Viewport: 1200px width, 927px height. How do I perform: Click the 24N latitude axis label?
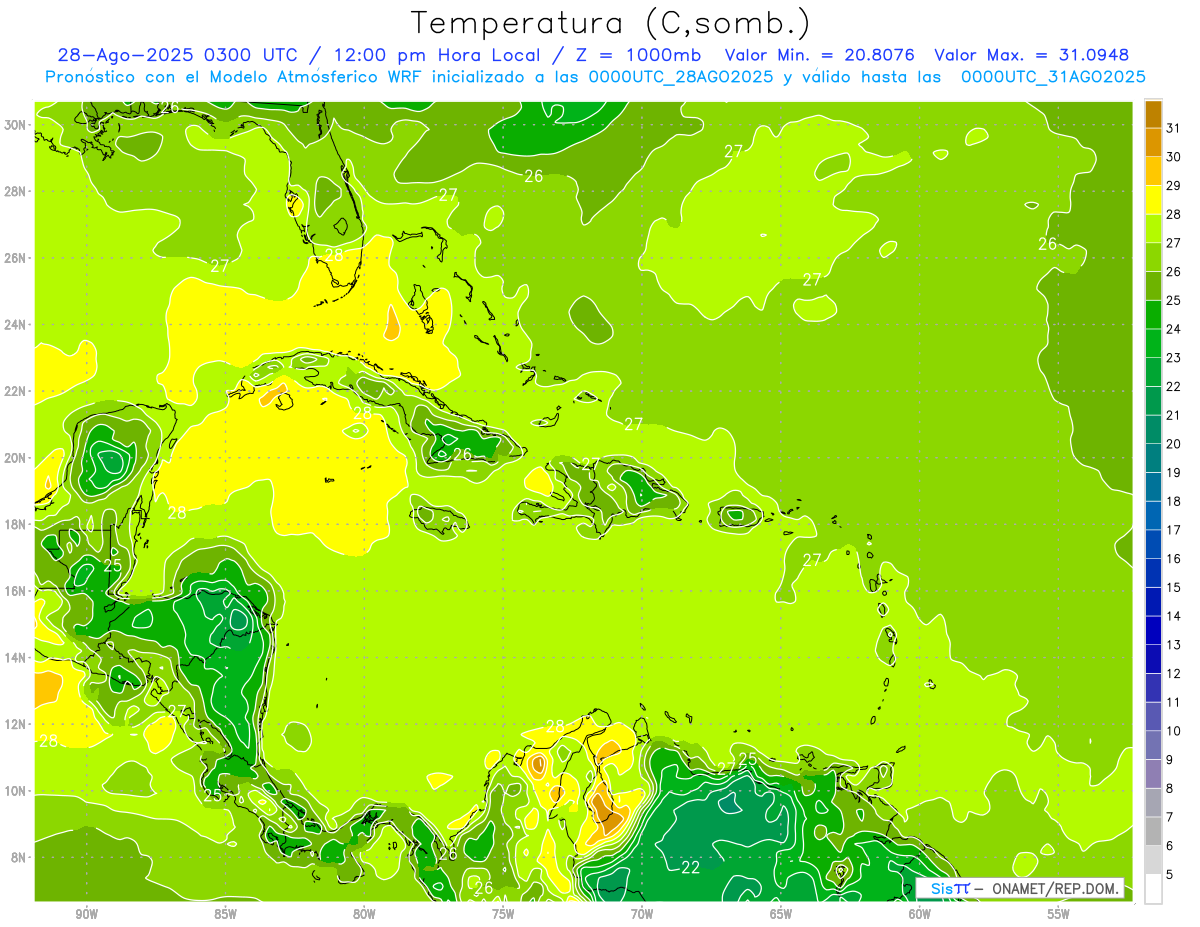click(x=15, y=325)
